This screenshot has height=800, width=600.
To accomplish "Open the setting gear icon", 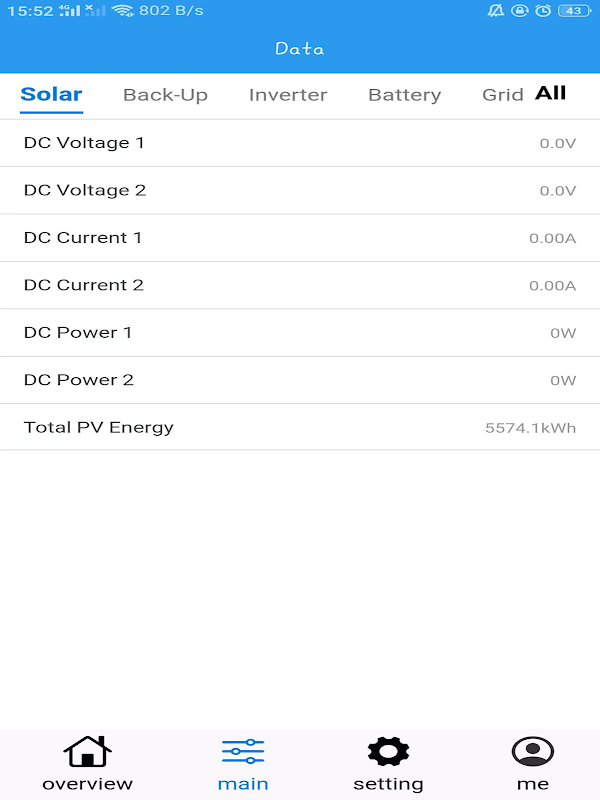I will tap(388, 751).
